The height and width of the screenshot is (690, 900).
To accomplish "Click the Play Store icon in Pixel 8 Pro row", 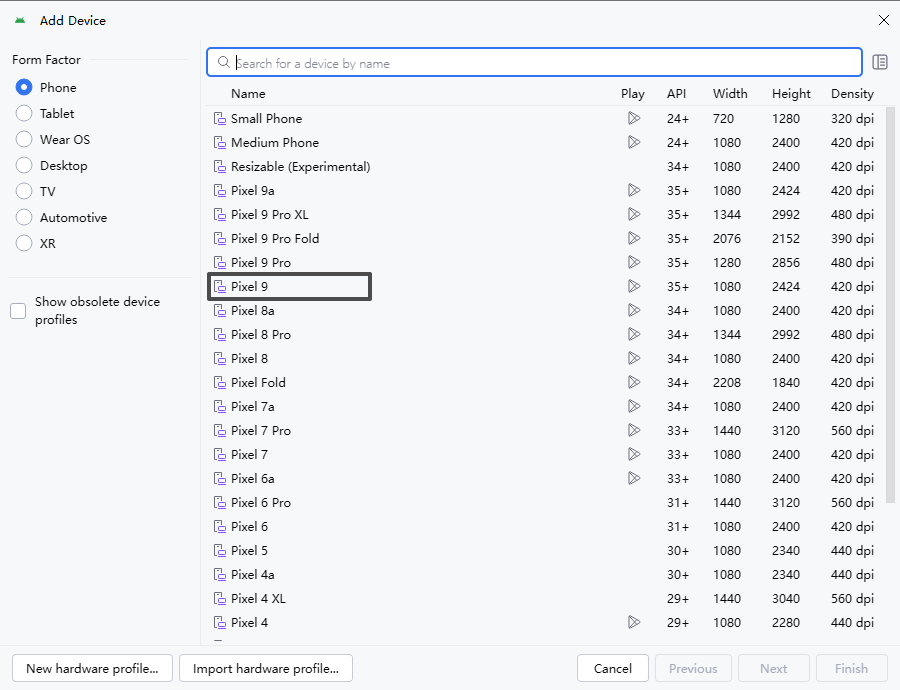I will tap(634, 335).
